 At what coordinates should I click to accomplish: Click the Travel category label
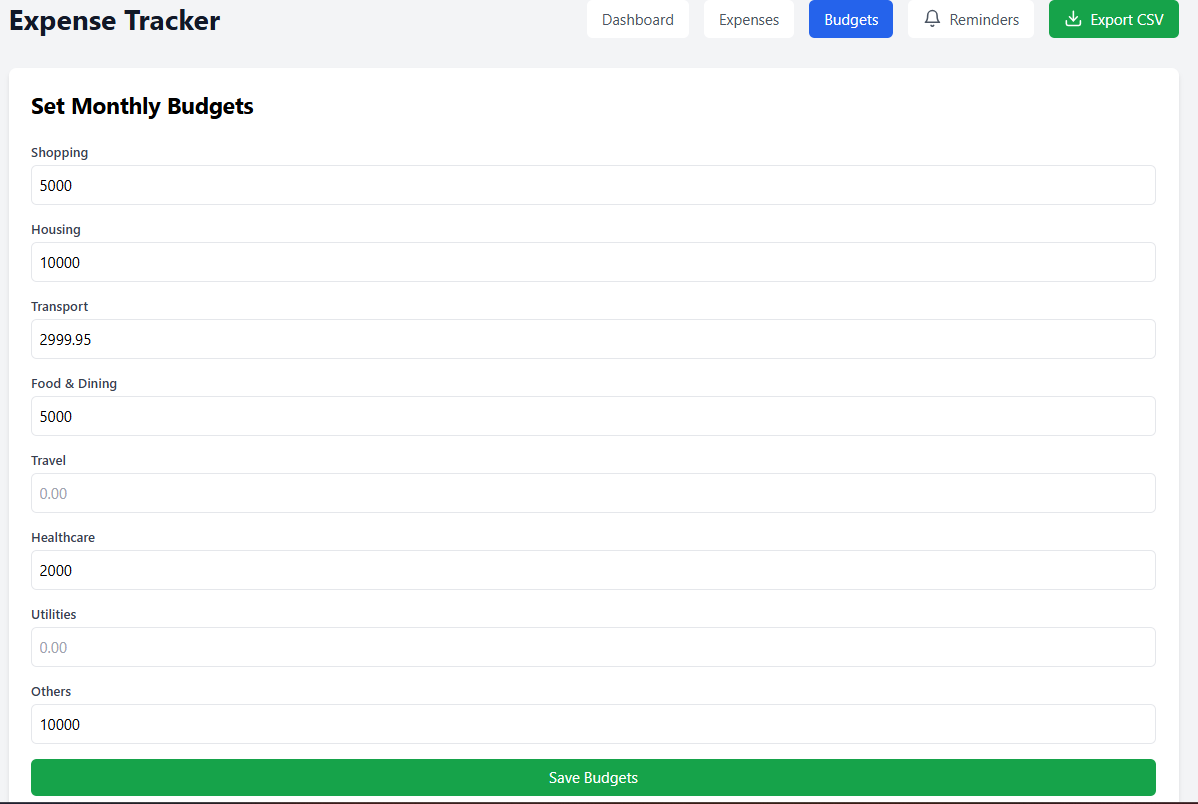[48, 460]
